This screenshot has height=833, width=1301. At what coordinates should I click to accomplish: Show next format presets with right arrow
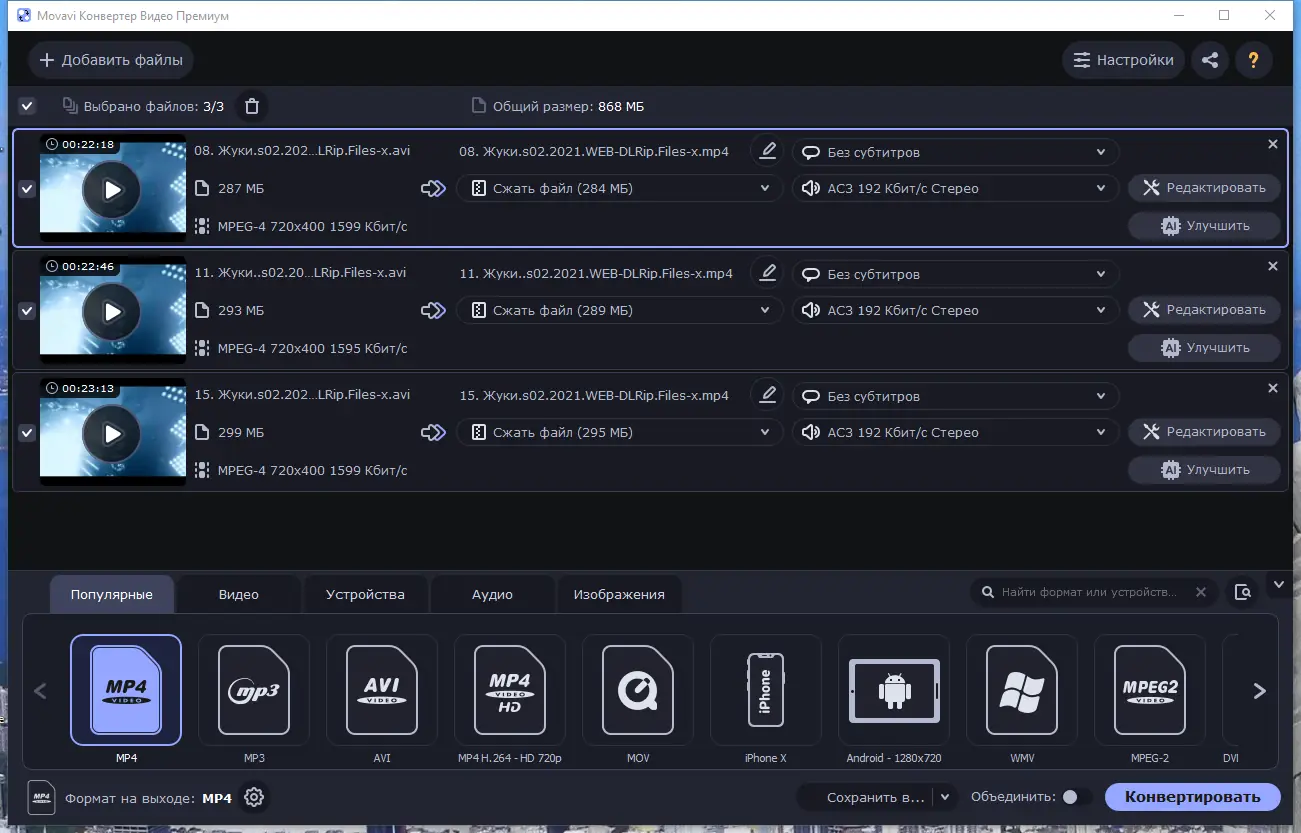tap(1259, 690)
